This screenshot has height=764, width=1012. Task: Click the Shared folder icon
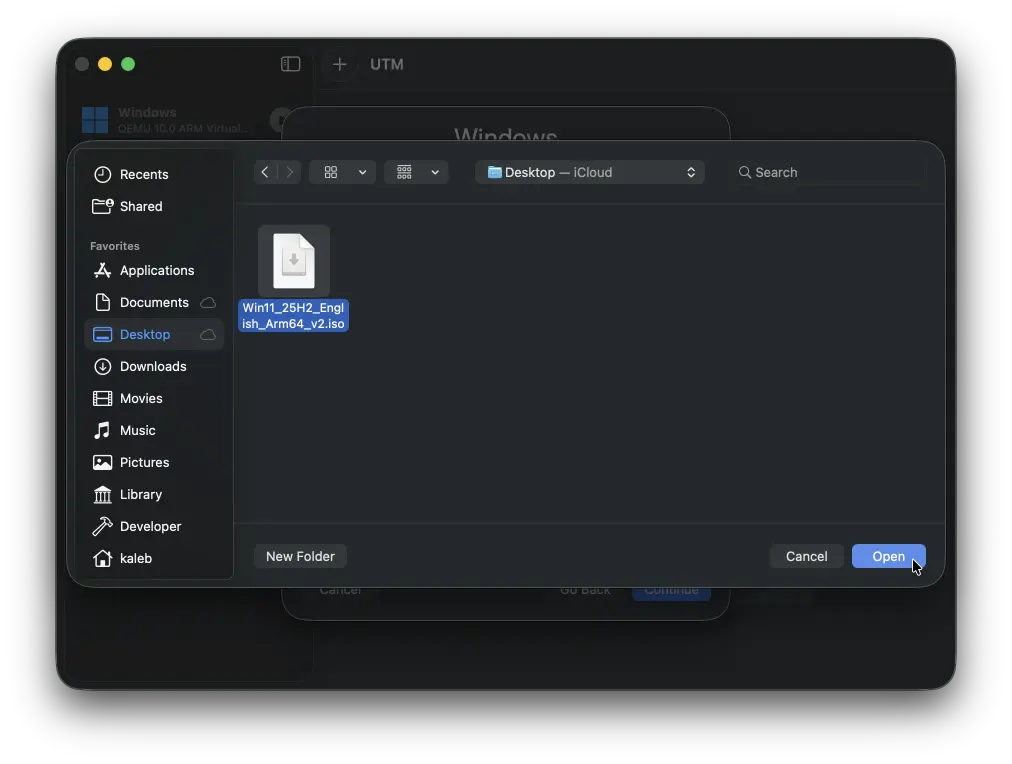tap(103, 206)
